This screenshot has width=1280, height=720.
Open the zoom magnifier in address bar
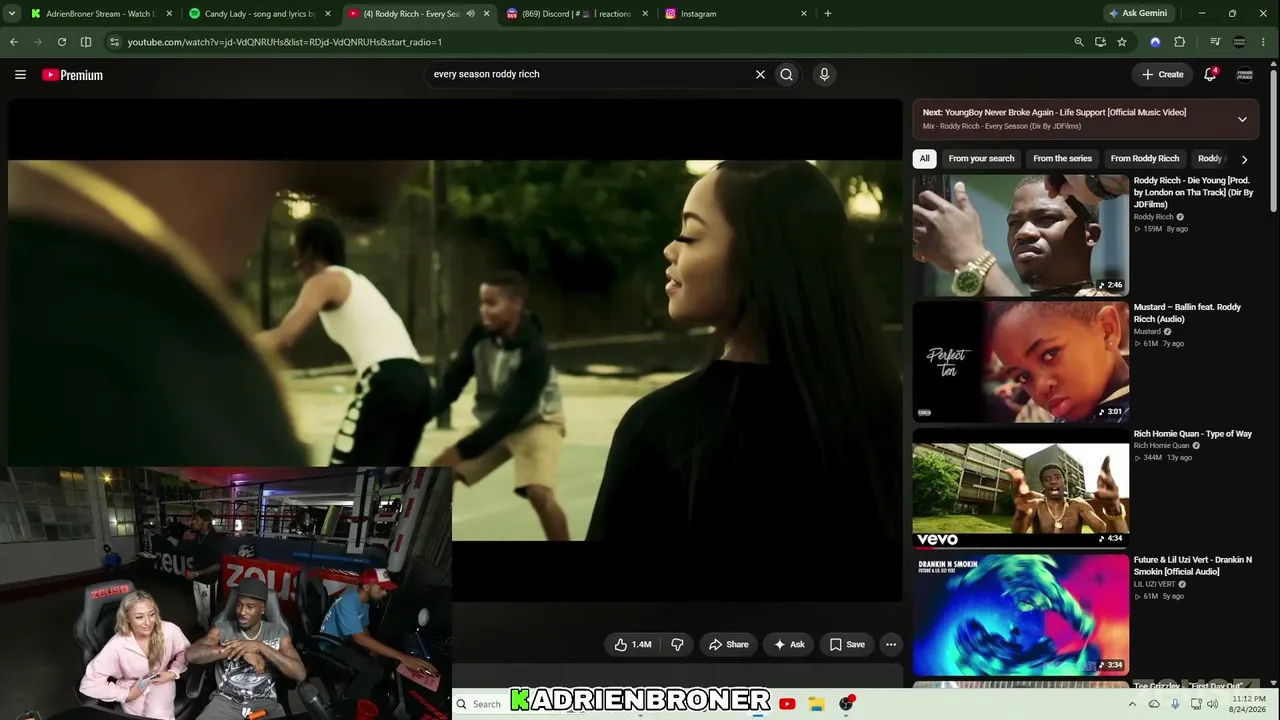coord(1078,42)
